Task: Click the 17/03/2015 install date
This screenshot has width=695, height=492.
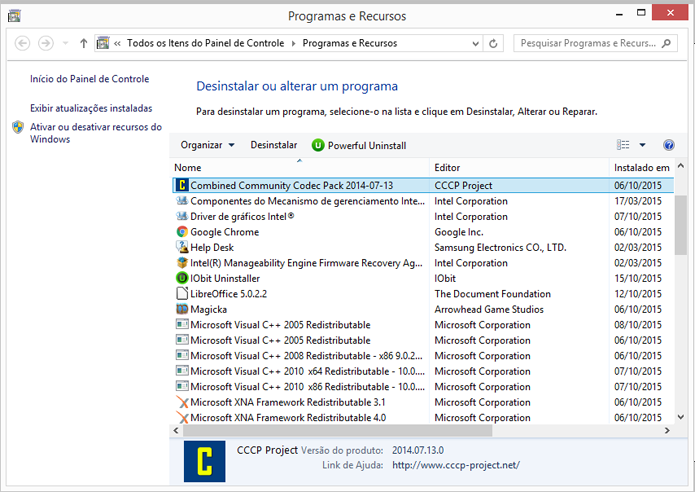Action: (638, 201)
